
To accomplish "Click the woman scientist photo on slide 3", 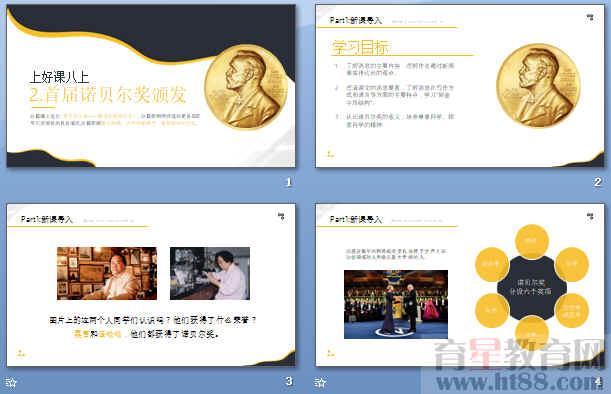I will (210, 273).
